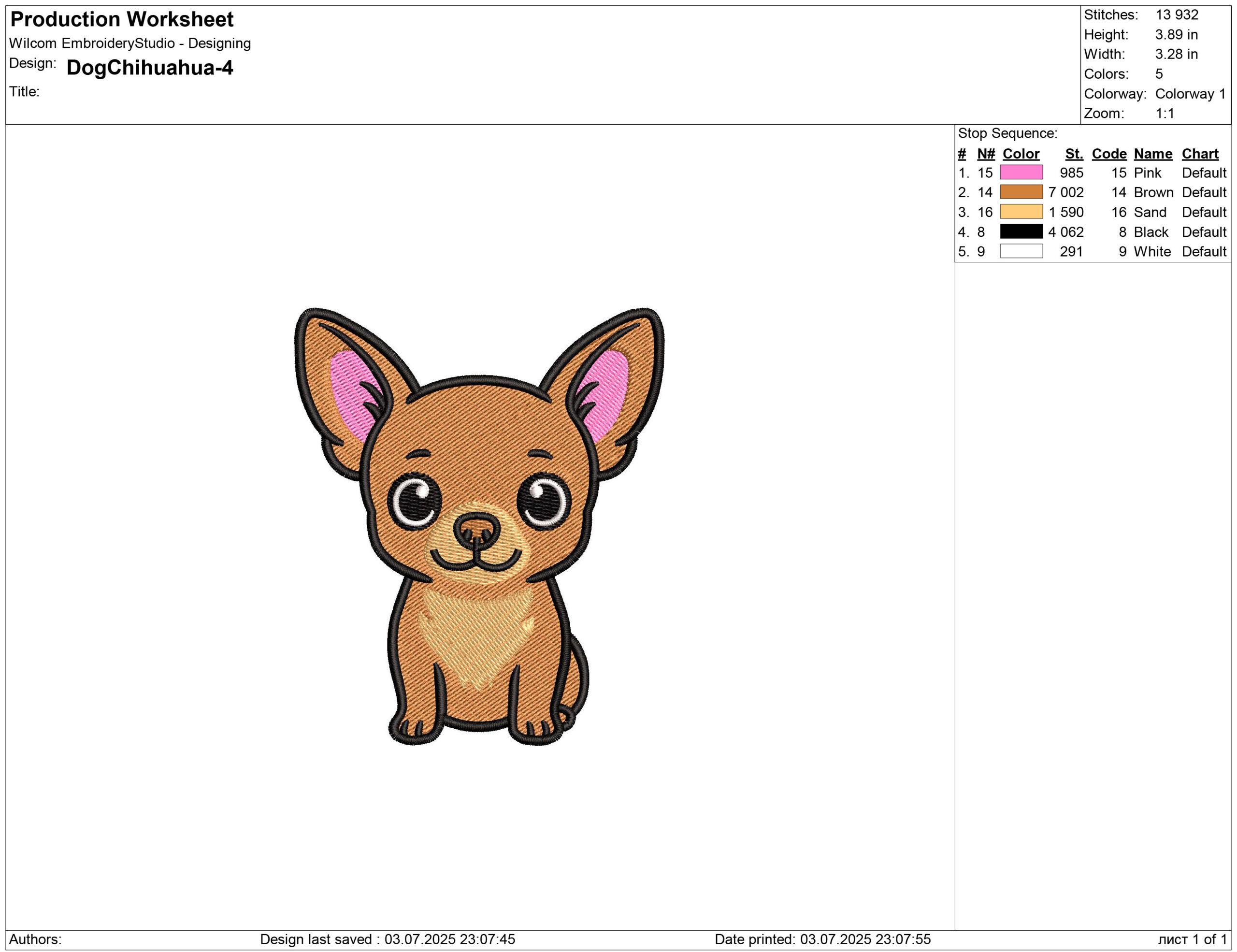Viewport: 1237px width, 952px height.
Task: Click the Pink color swatch
Action: click(1021, 172)
